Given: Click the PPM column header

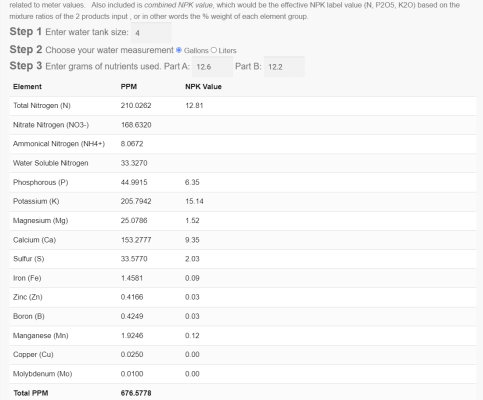Looking at the screenshot, I should [129, 87].
